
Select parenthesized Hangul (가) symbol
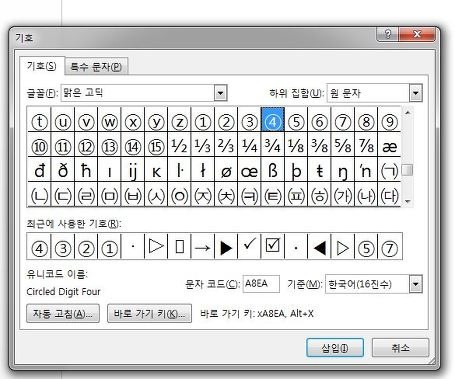343,195
